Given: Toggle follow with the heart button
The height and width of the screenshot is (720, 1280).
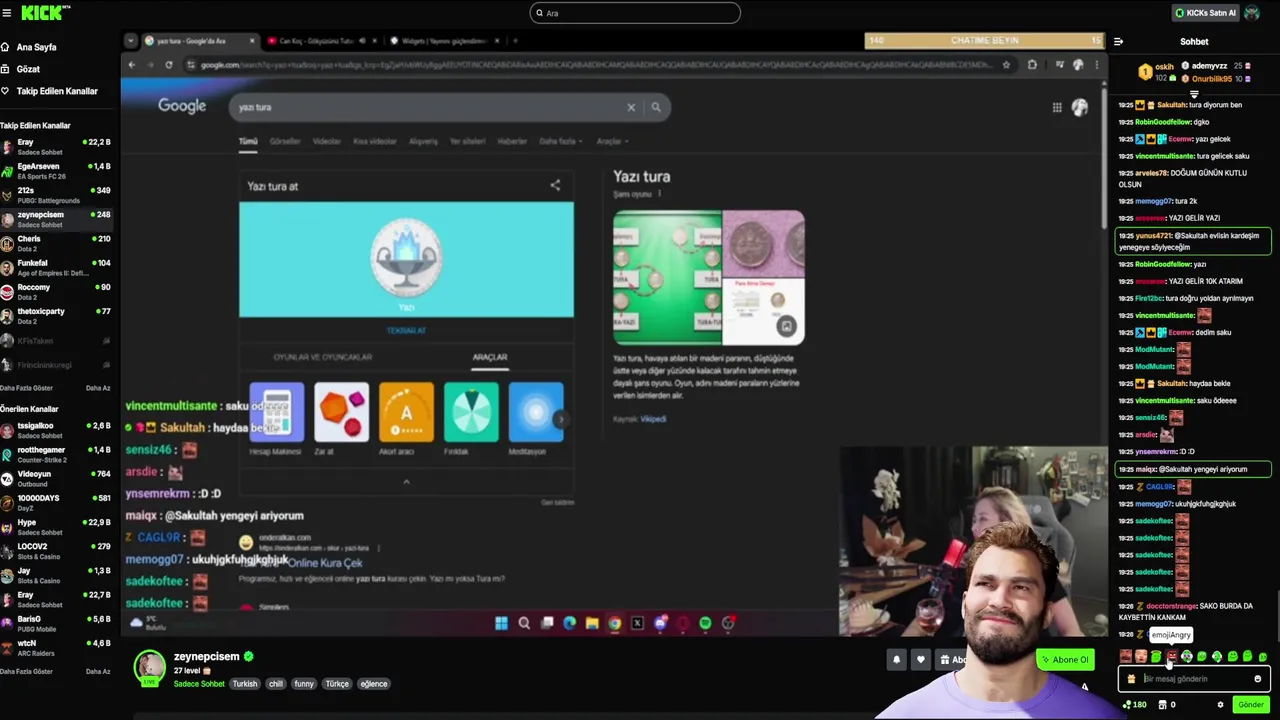Looking at the screenshot, I should 921,659.
